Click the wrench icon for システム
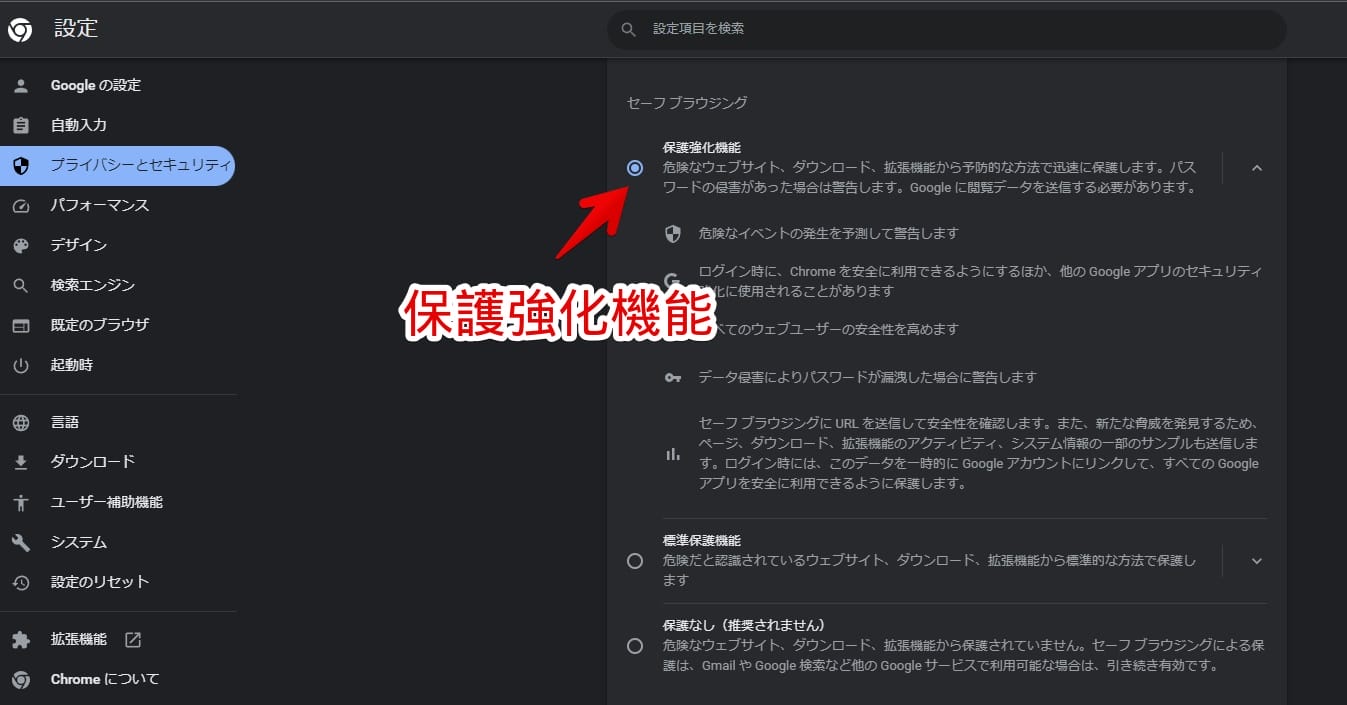The image size is (1347, 705). [21, 542]
